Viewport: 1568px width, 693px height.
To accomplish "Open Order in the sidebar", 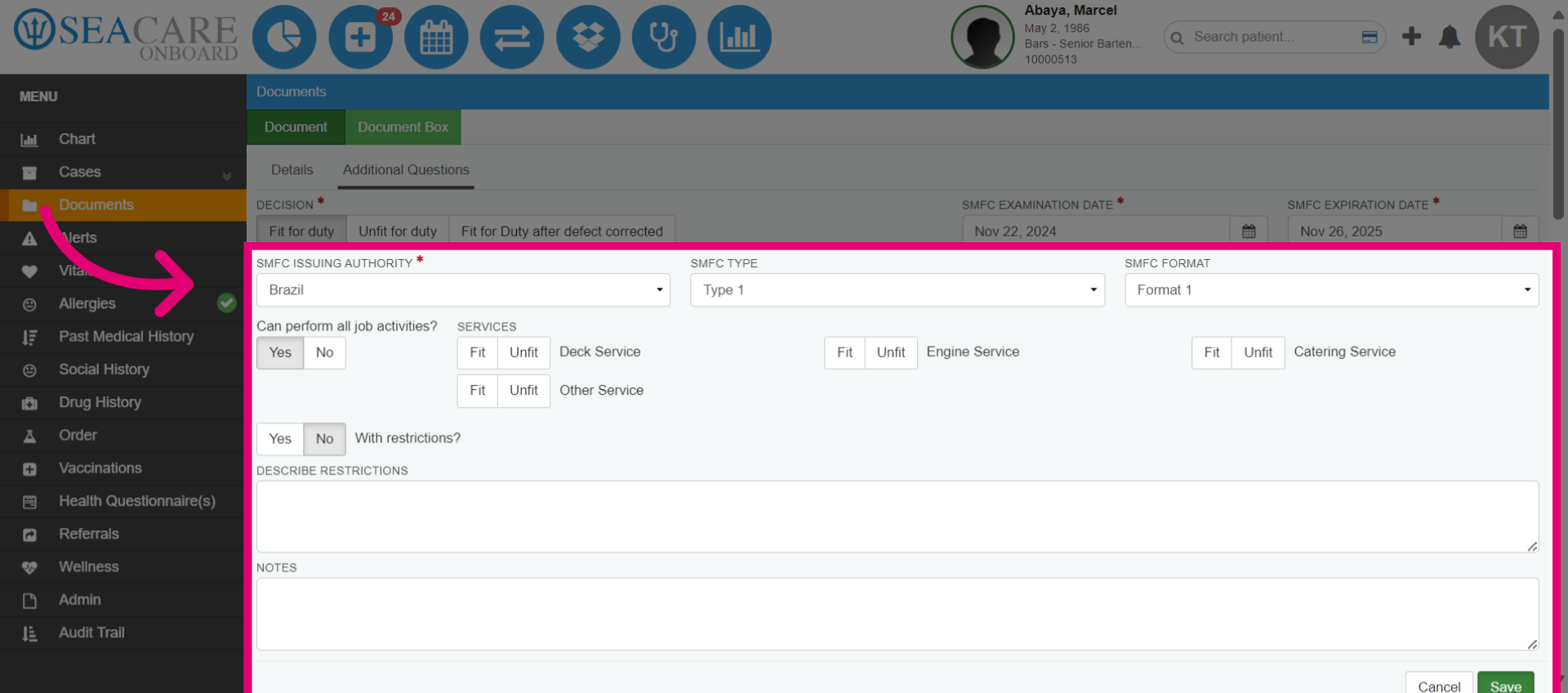I will coord(123,435).
